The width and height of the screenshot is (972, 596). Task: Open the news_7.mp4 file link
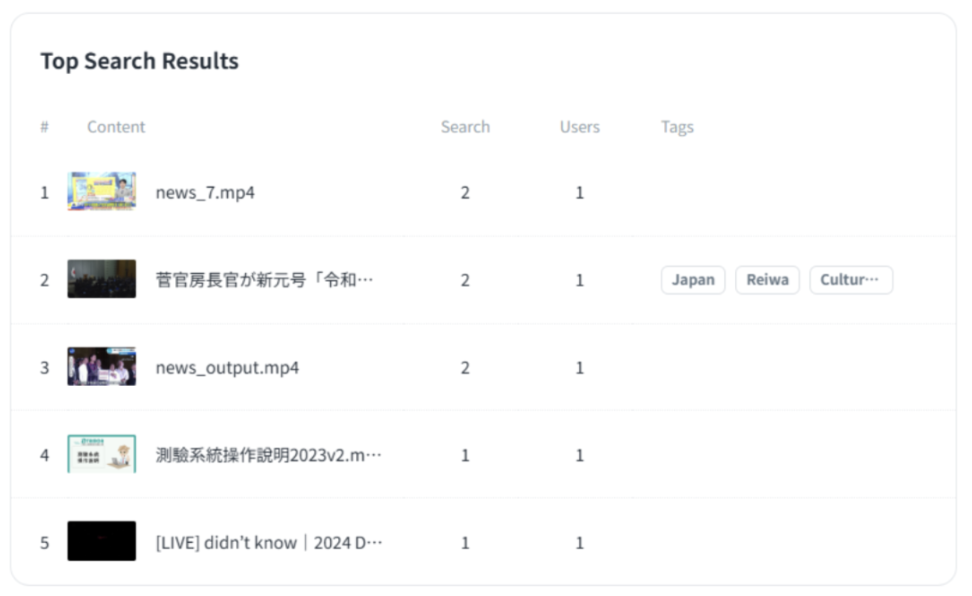(205, 192)
